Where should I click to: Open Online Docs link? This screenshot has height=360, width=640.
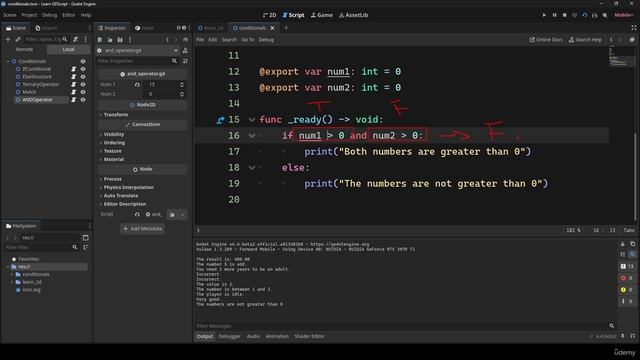pos(546,40)
